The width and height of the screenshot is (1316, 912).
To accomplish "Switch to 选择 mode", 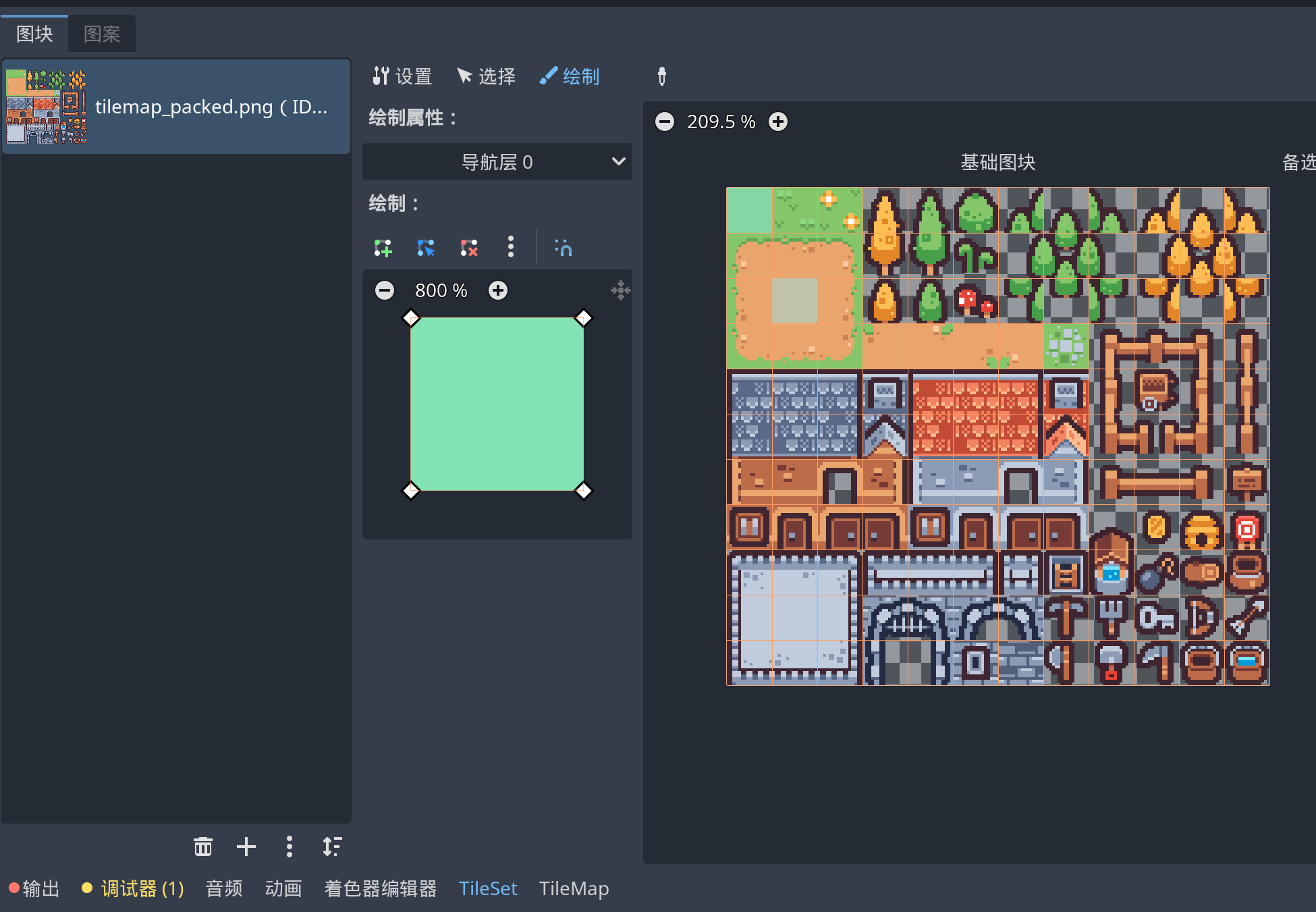I will [x=486, y=76].
